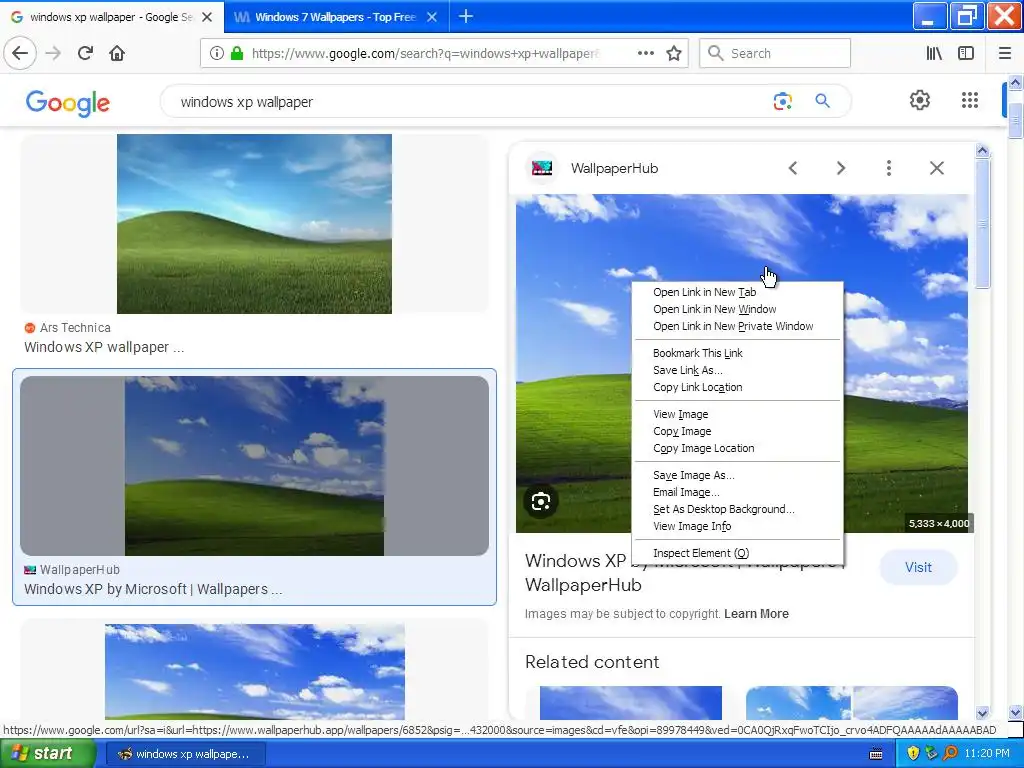This screenshot has height=768, width=1024.
Task: Show site information in the address bar
Action: [x=216, y=53]
